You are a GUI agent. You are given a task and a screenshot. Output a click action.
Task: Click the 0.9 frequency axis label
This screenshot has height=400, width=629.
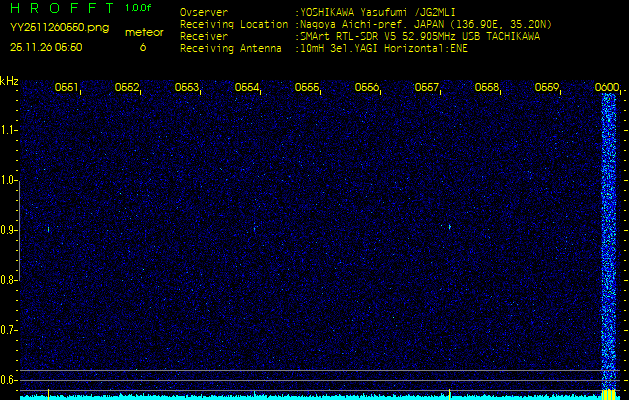point(9,230)
